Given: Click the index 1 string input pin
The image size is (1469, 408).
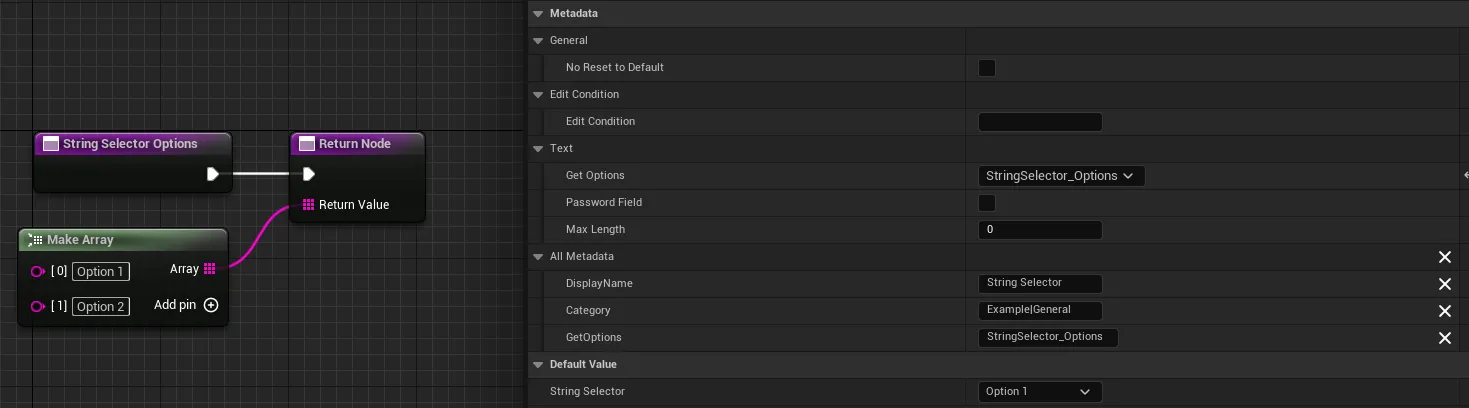Looking at the screenshot, I should pos(38,306).
